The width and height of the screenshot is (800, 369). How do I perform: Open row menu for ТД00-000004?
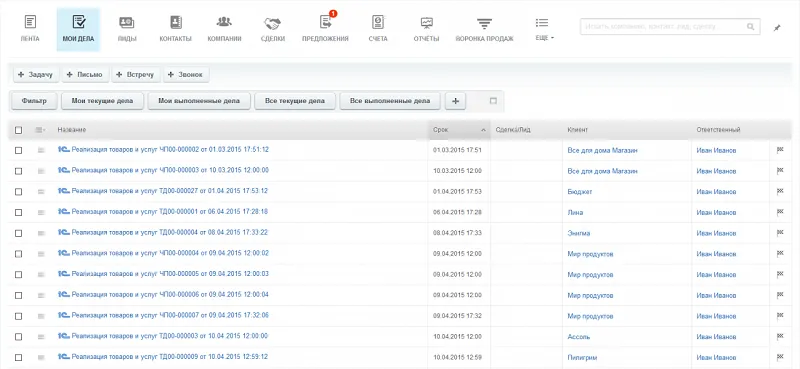[x=41, y=233]
